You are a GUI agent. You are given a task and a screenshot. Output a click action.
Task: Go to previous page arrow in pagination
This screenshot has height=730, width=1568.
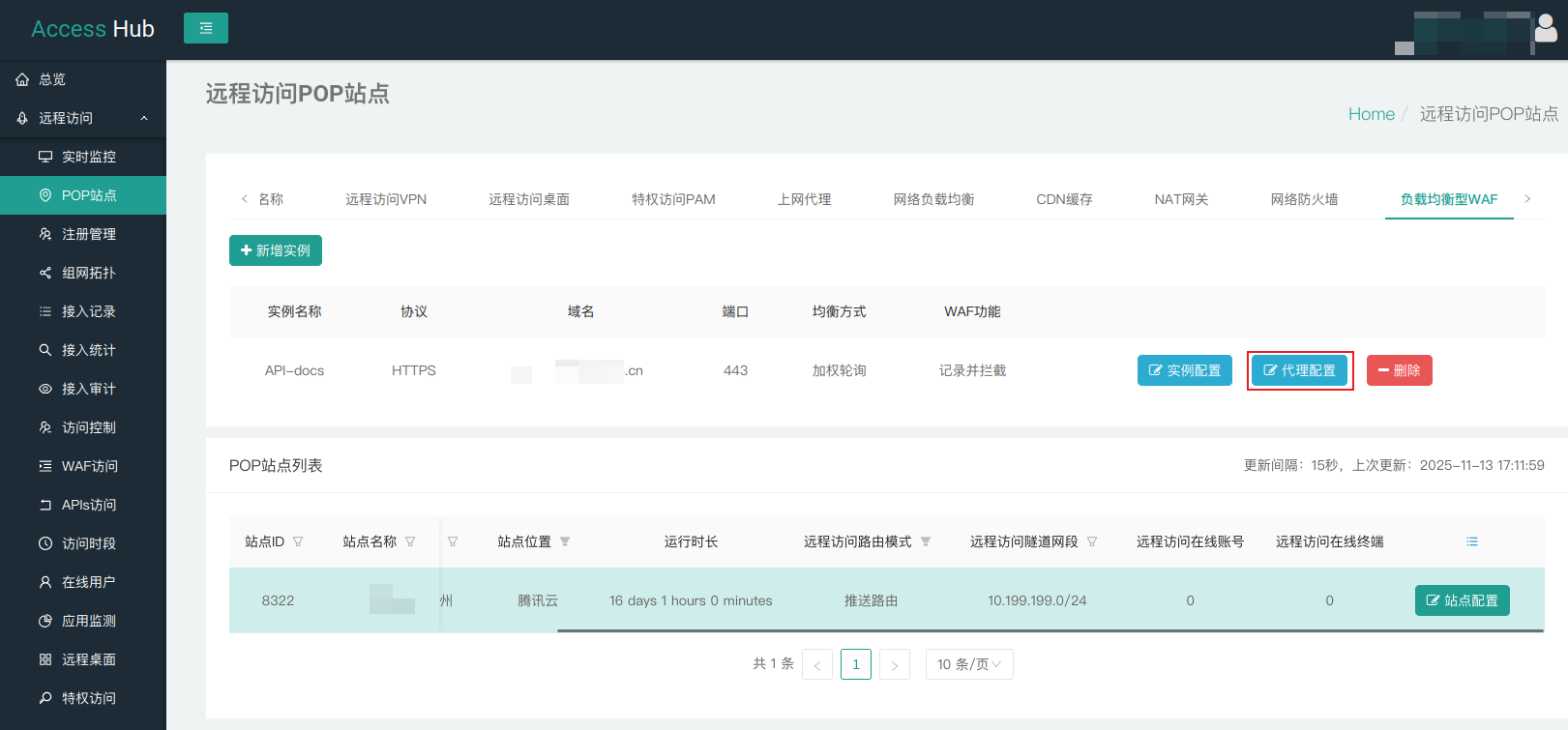click(x=817, y=664)
